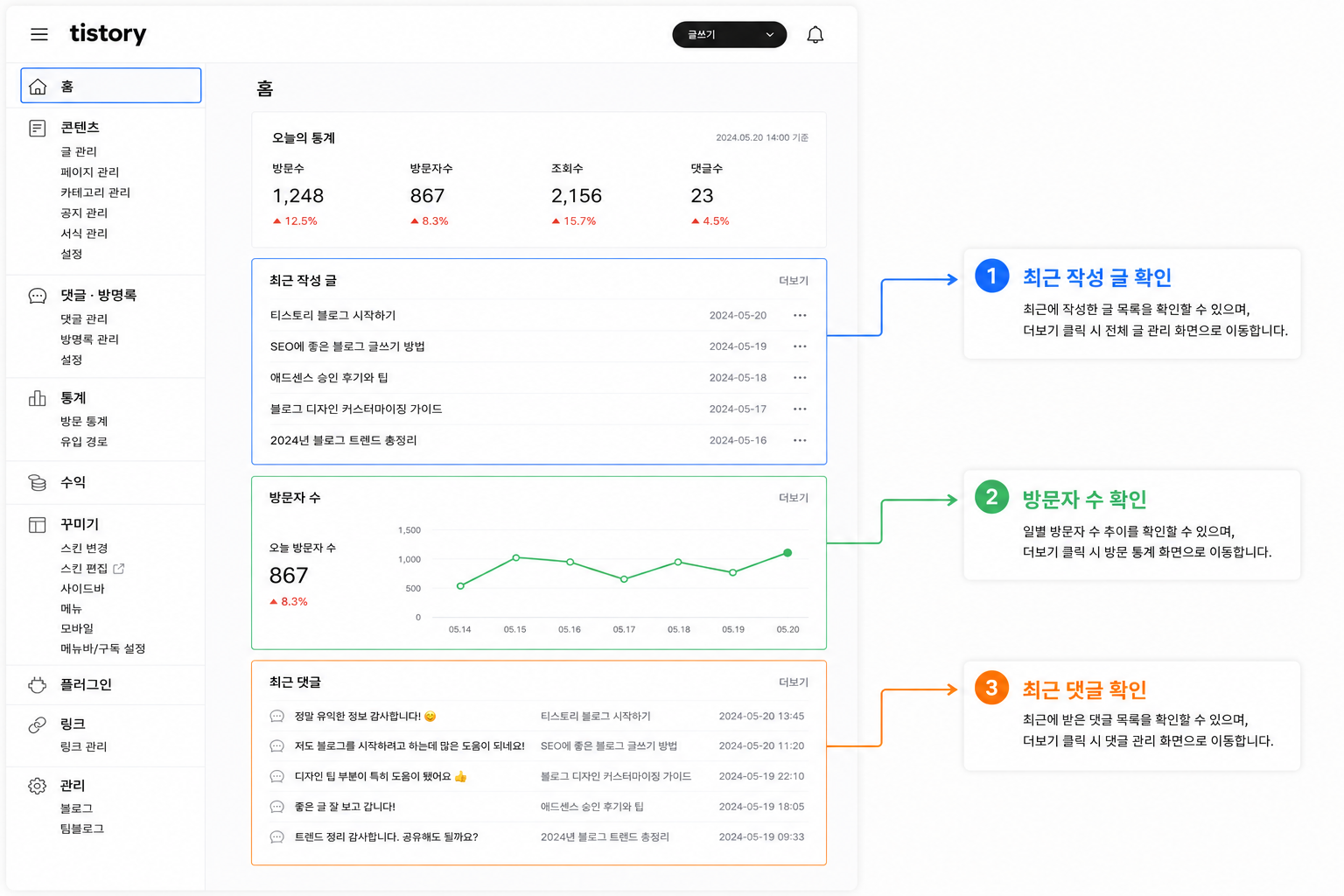Open 설정 under 콘텐츠 section

coord(71,254)
